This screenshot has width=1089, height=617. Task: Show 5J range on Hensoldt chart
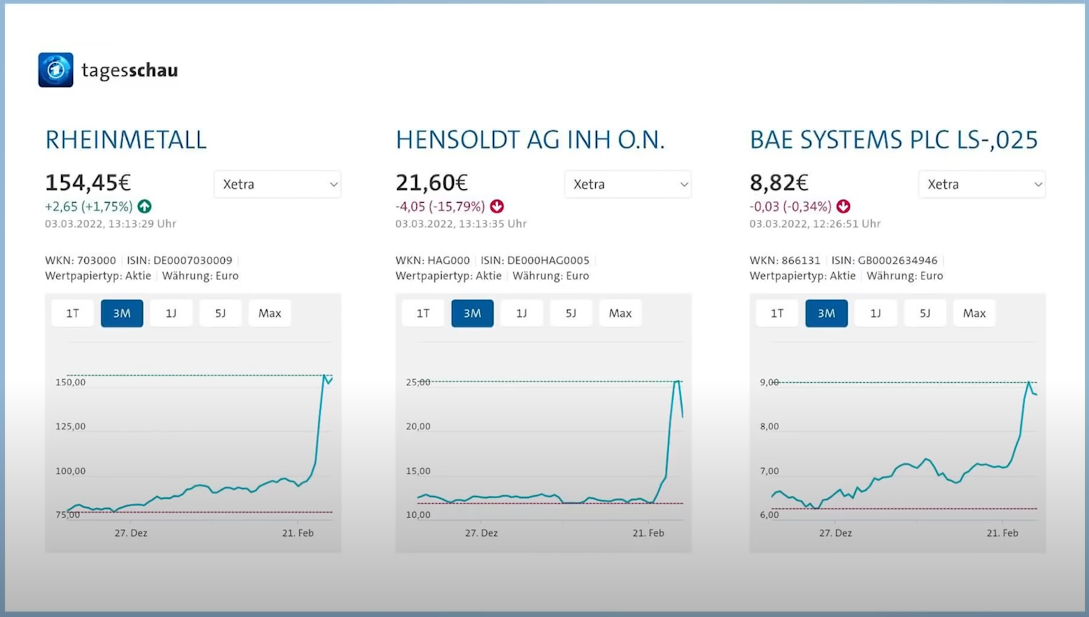click(x=571, y=313)
